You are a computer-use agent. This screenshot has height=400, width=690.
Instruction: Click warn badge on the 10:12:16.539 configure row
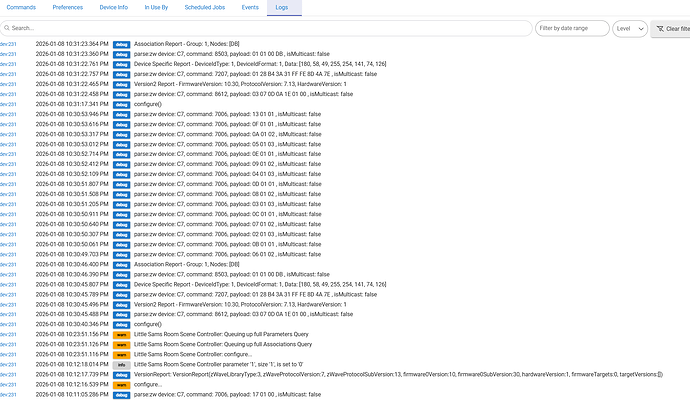pos(121,384)
